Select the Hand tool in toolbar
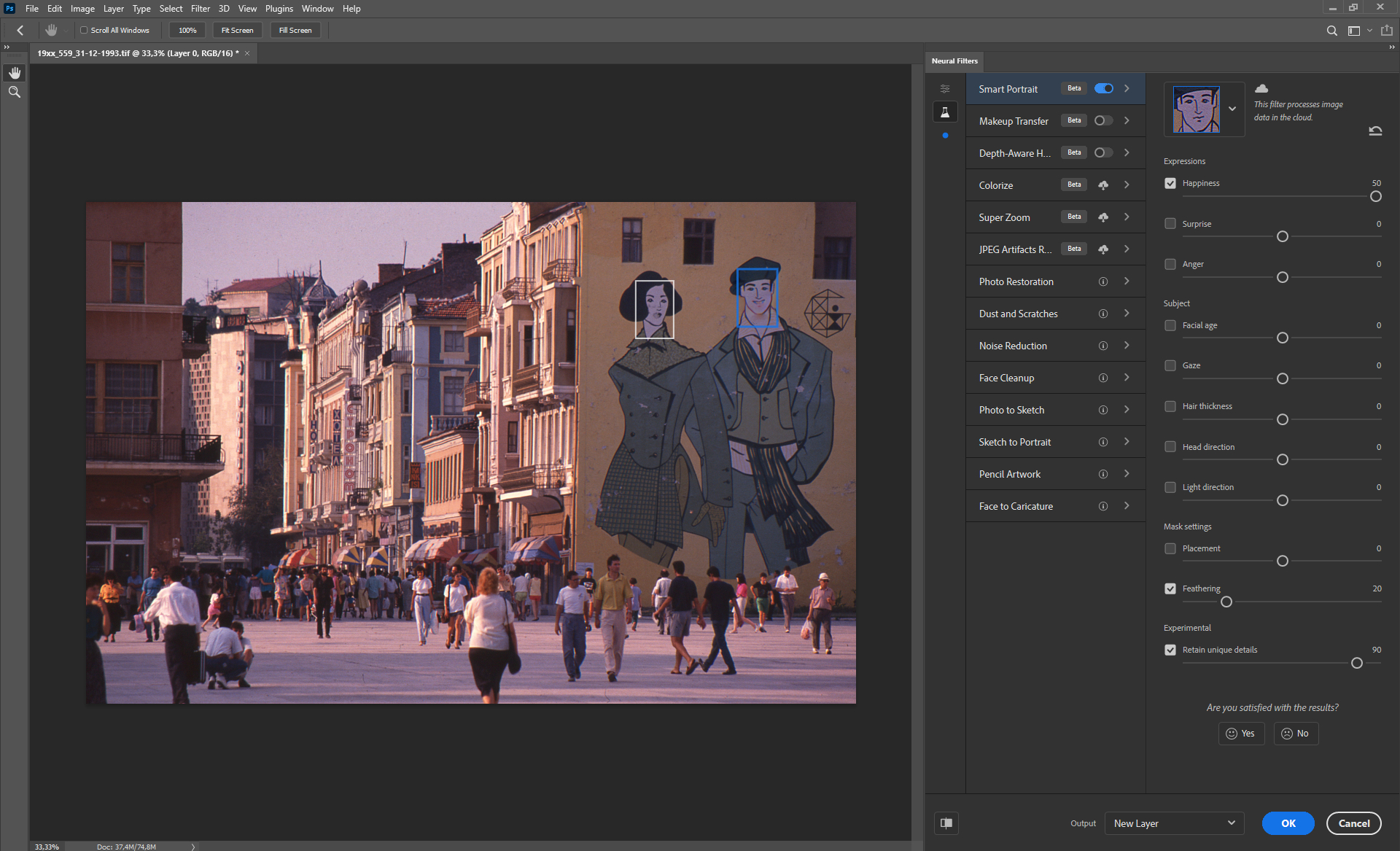 (x=15, y=73)
